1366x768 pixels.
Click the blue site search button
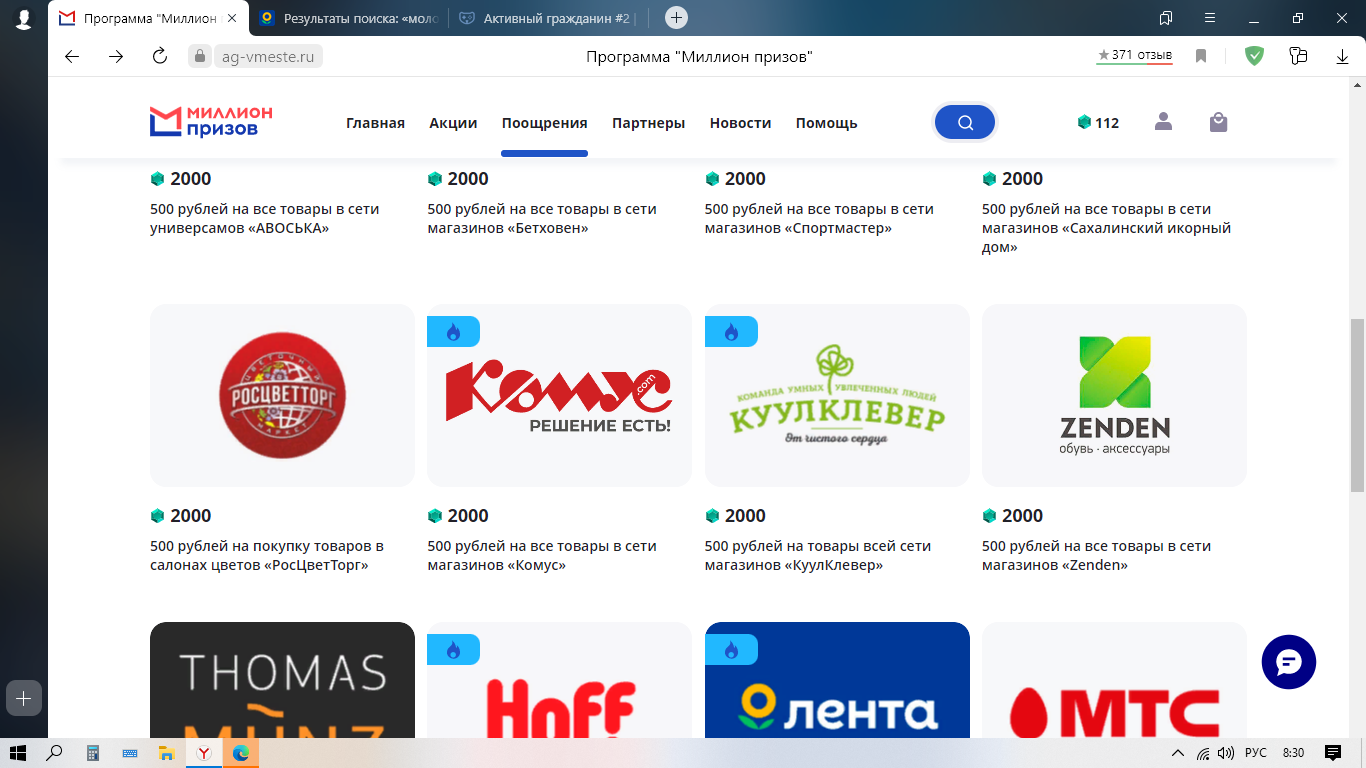coord(965,122)
